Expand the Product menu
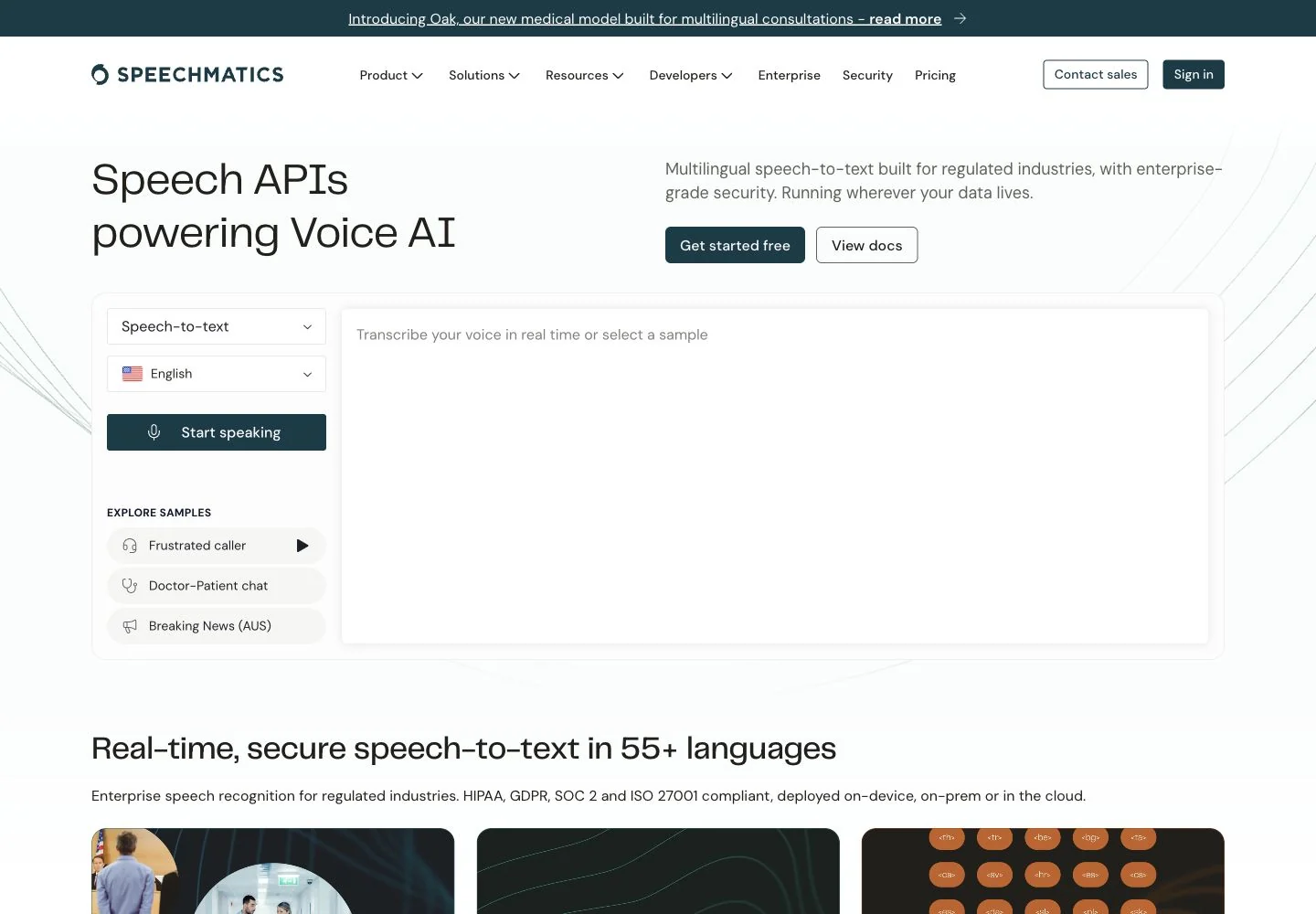Image resolution: width=1316 pixels, height=914 pixels. tap(391, 75)
